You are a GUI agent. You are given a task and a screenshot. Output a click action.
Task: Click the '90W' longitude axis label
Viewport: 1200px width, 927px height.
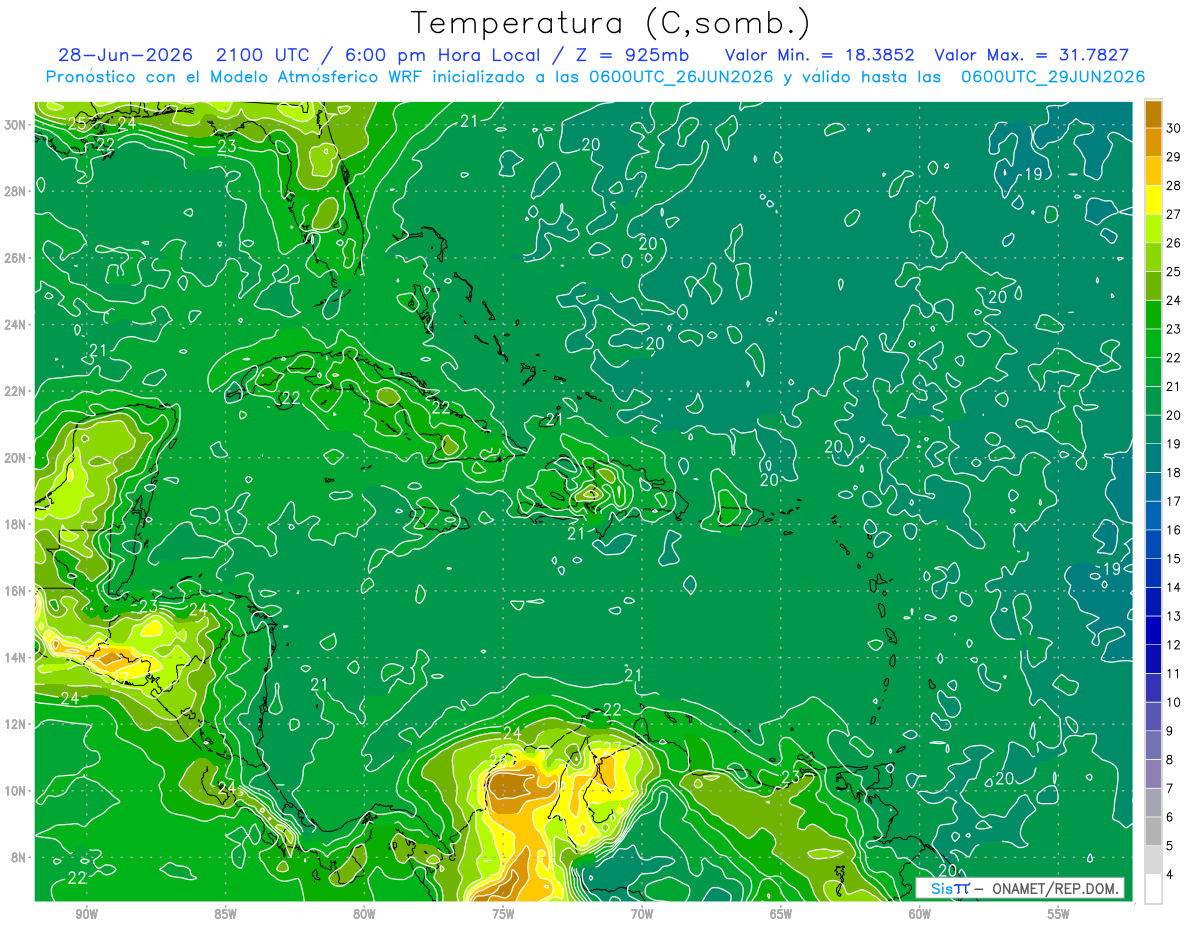pyautogui.click(x=86, y=914)
